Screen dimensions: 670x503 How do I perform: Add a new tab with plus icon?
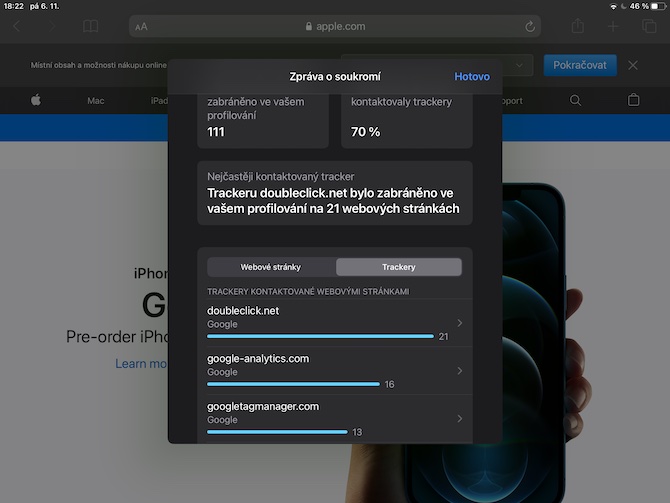pos(613,26)
